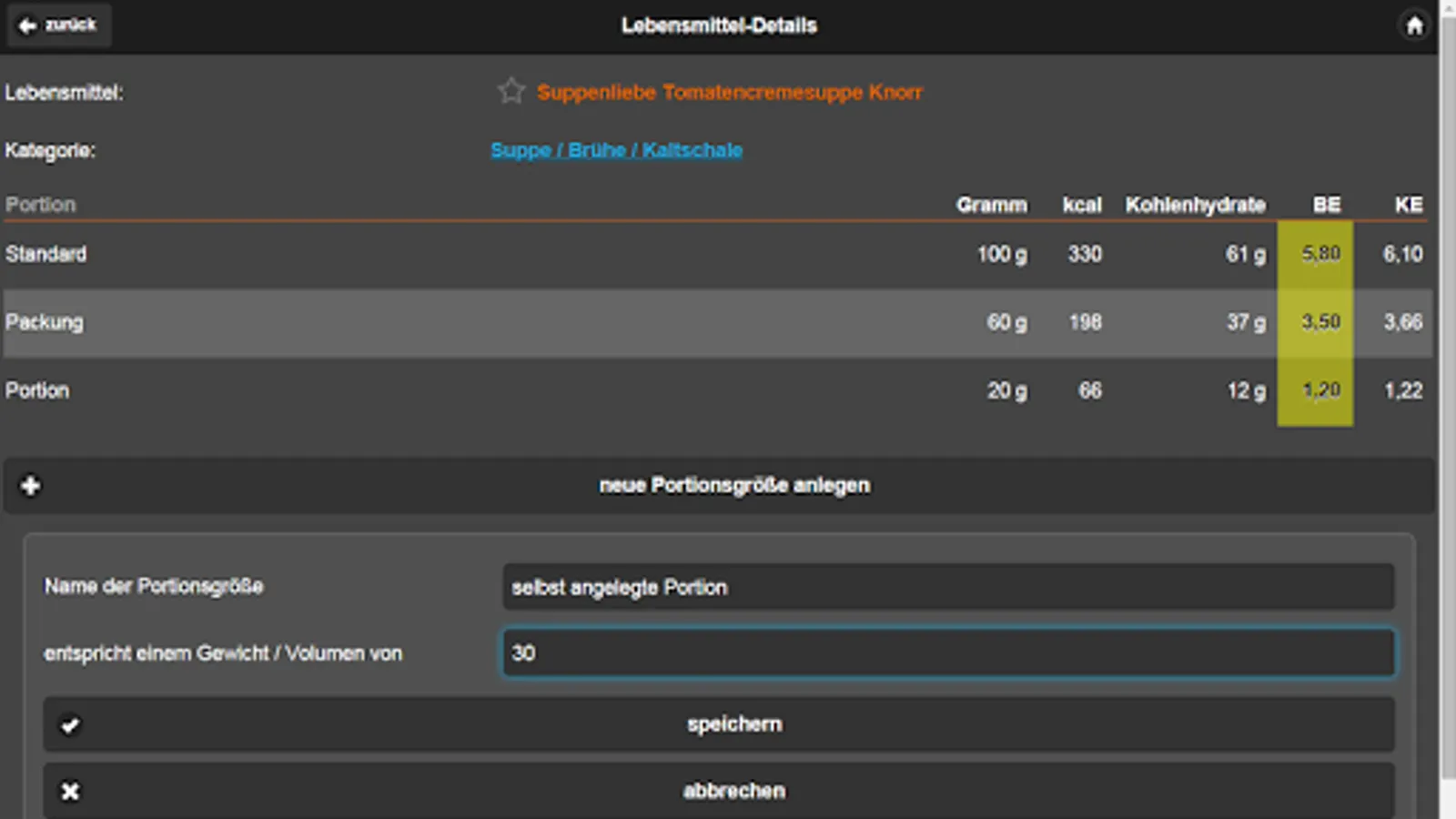Click the weight / volume input field
The image size is (1456, 819).
pyautogui.click(x=947, y=653)
